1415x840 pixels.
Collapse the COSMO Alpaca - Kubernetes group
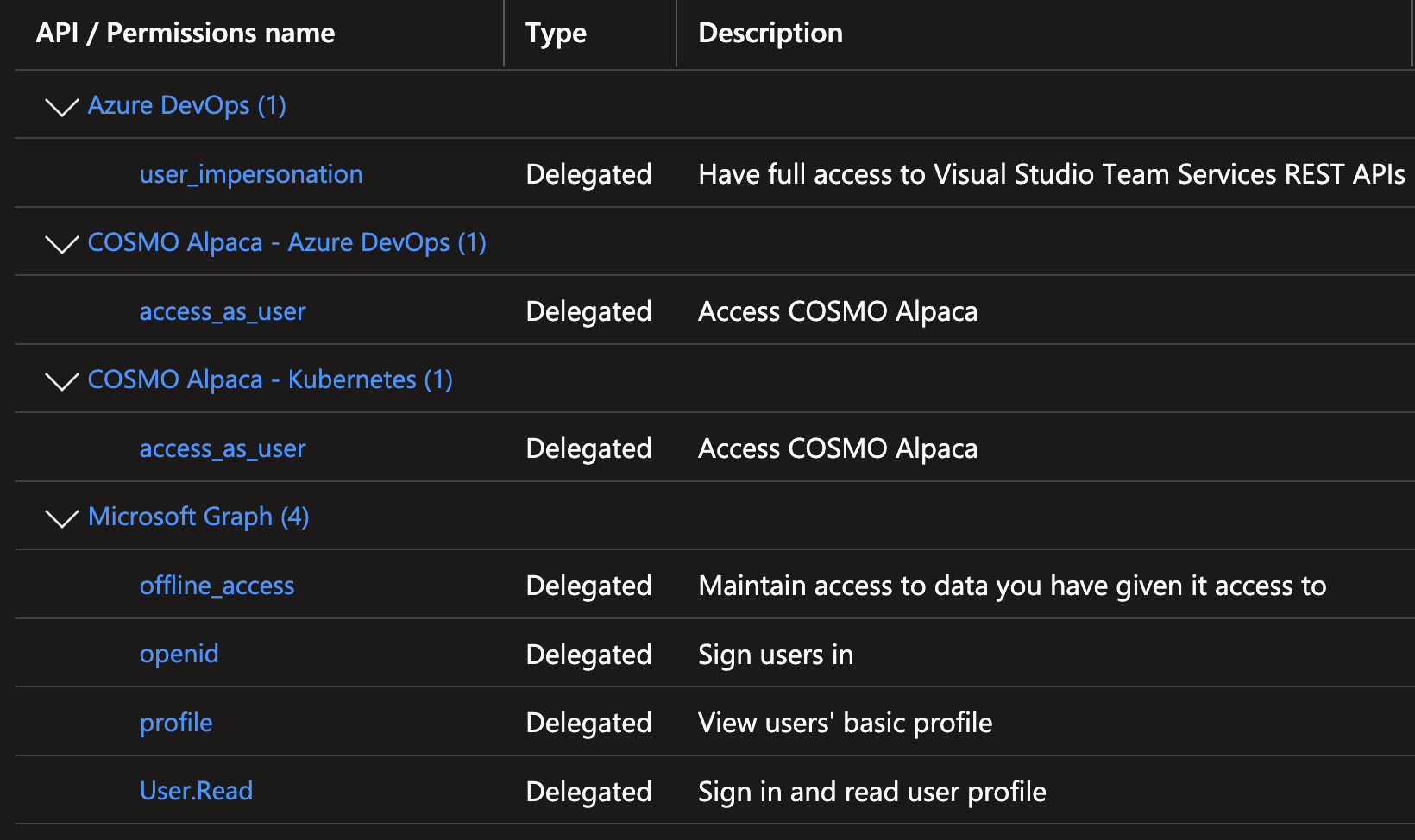point(60,382)
